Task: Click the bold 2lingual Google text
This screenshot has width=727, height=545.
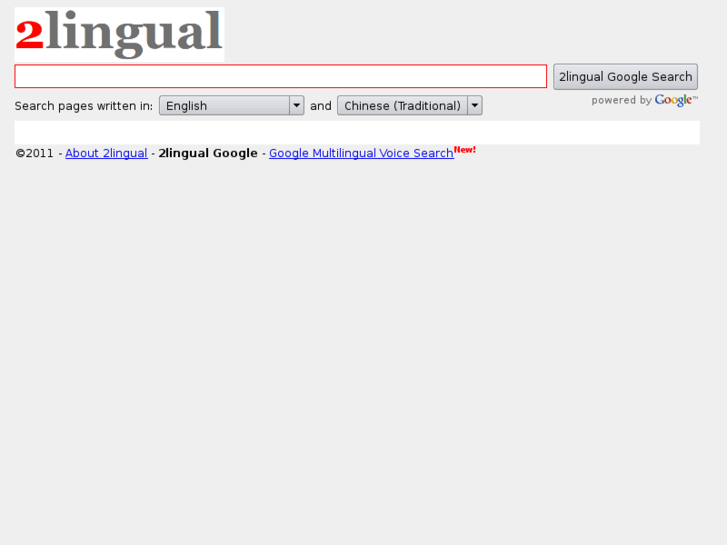Action: click(208, 153)
